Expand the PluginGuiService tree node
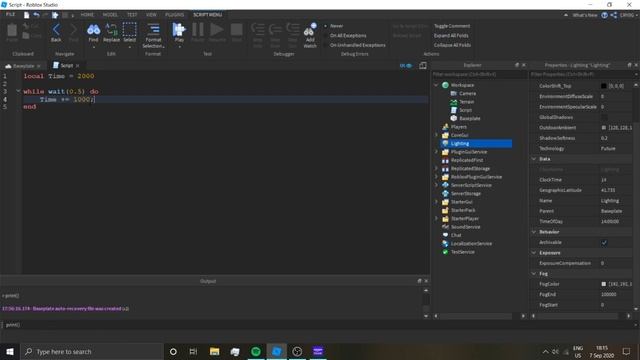 [436, 152]
